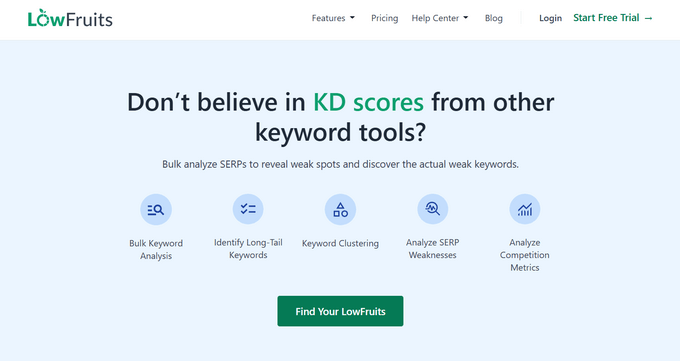Select the Bulk Keyword Analysis label
The height and width of the screenshot is (361, 680).
pos(156,249)
